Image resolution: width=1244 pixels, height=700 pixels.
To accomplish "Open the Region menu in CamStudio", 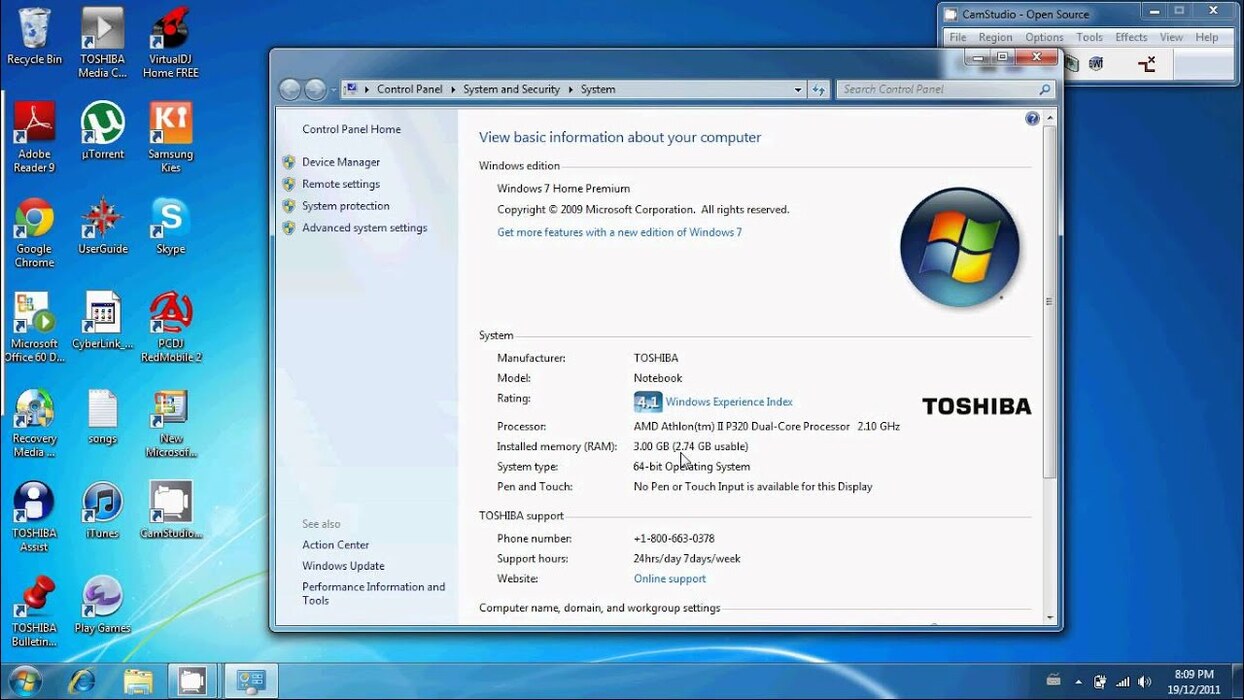I will [995, 36].
